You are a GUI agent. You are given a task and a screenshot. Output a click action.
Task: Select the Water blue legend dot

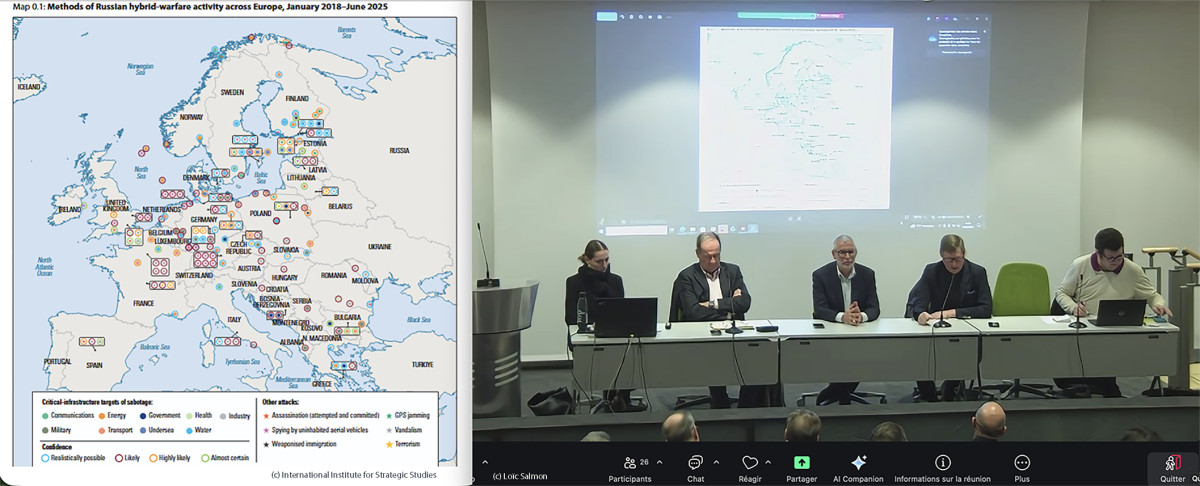(188, 430)
